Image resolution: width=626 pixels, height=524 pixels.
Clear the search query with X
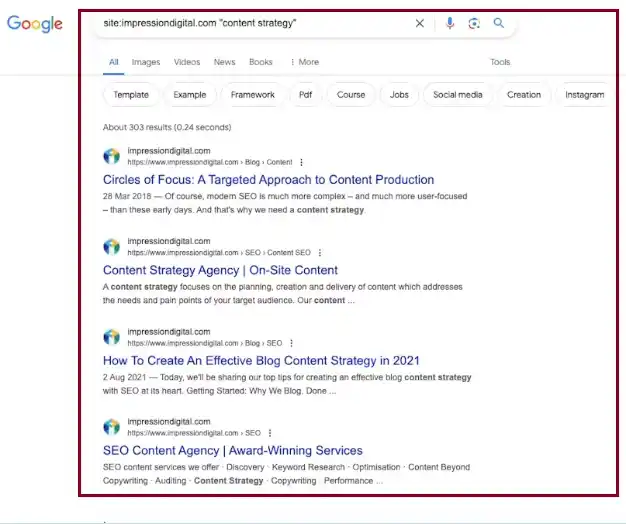click(x=420, y=24)
